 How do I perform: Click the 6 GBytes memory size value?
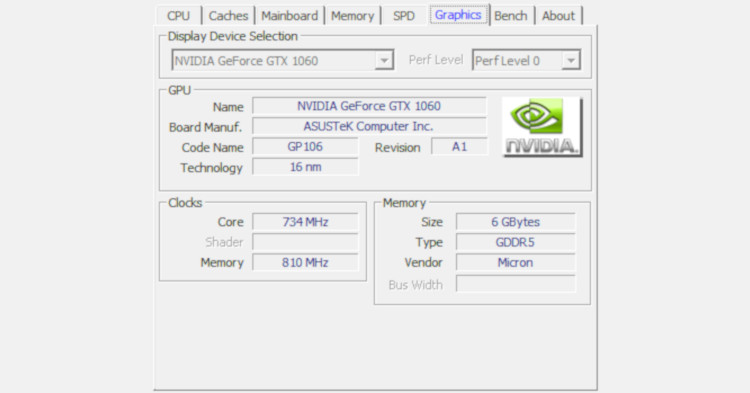pyautogui.click(x=515, y=222)
